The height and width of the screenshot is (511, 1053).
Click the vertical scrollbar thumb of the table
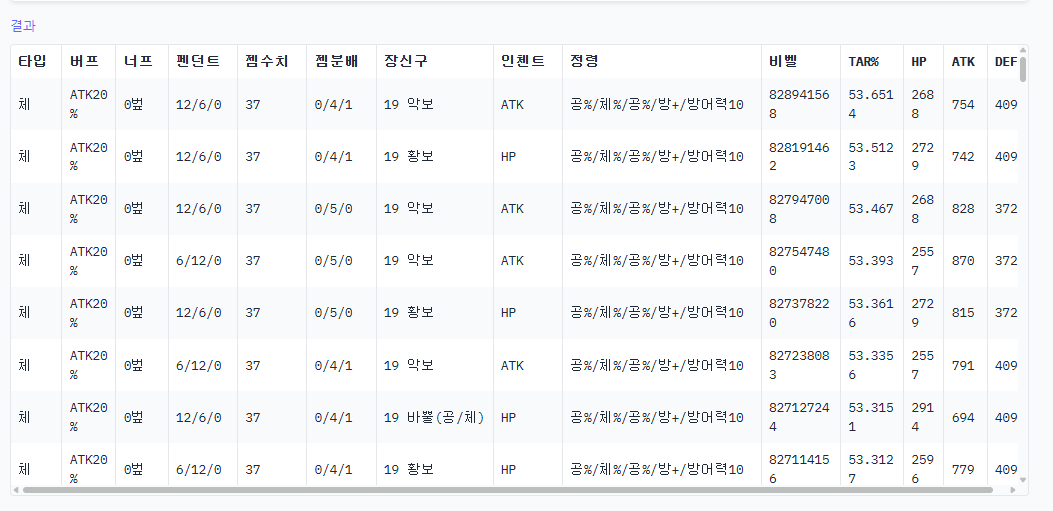(x=1023, y=67)
